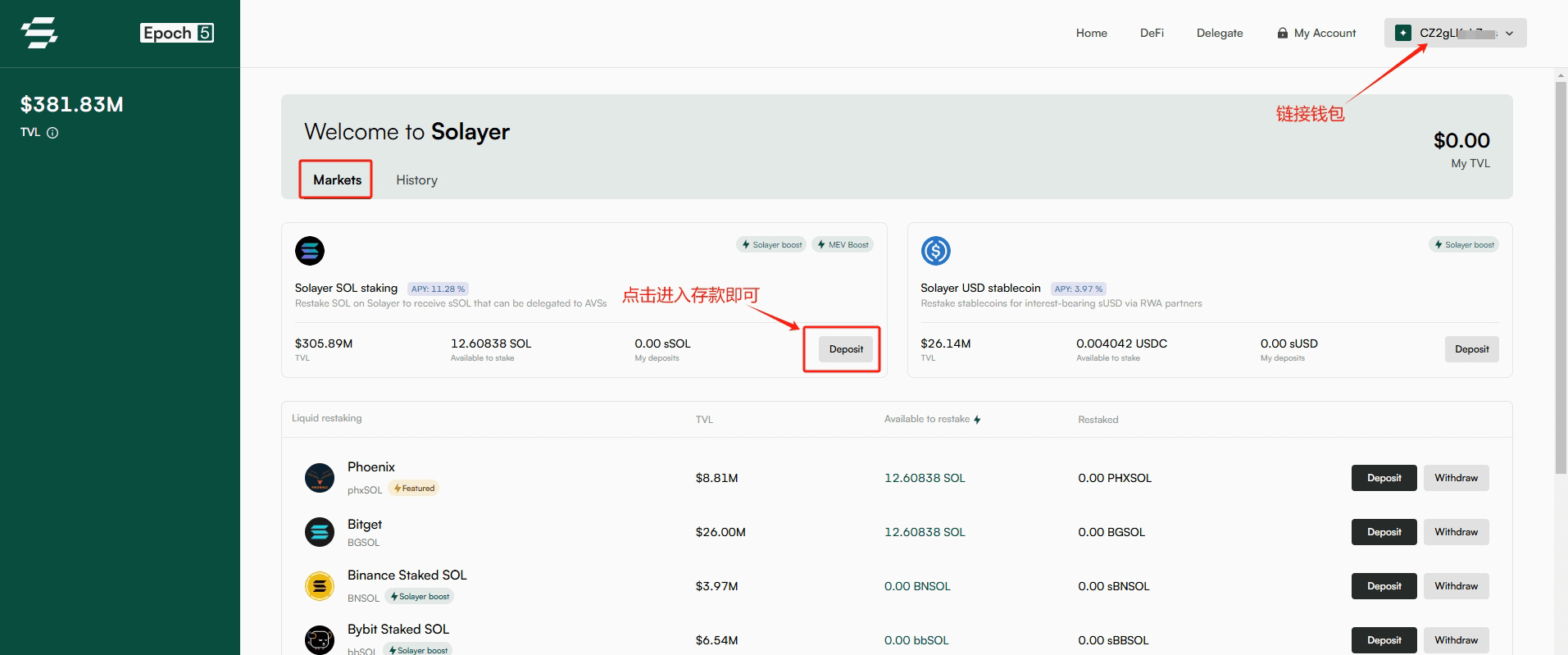Click the $305.89M TVL value
The height and width of the screenshot is (655, 1568).
[x=324, y=343]
